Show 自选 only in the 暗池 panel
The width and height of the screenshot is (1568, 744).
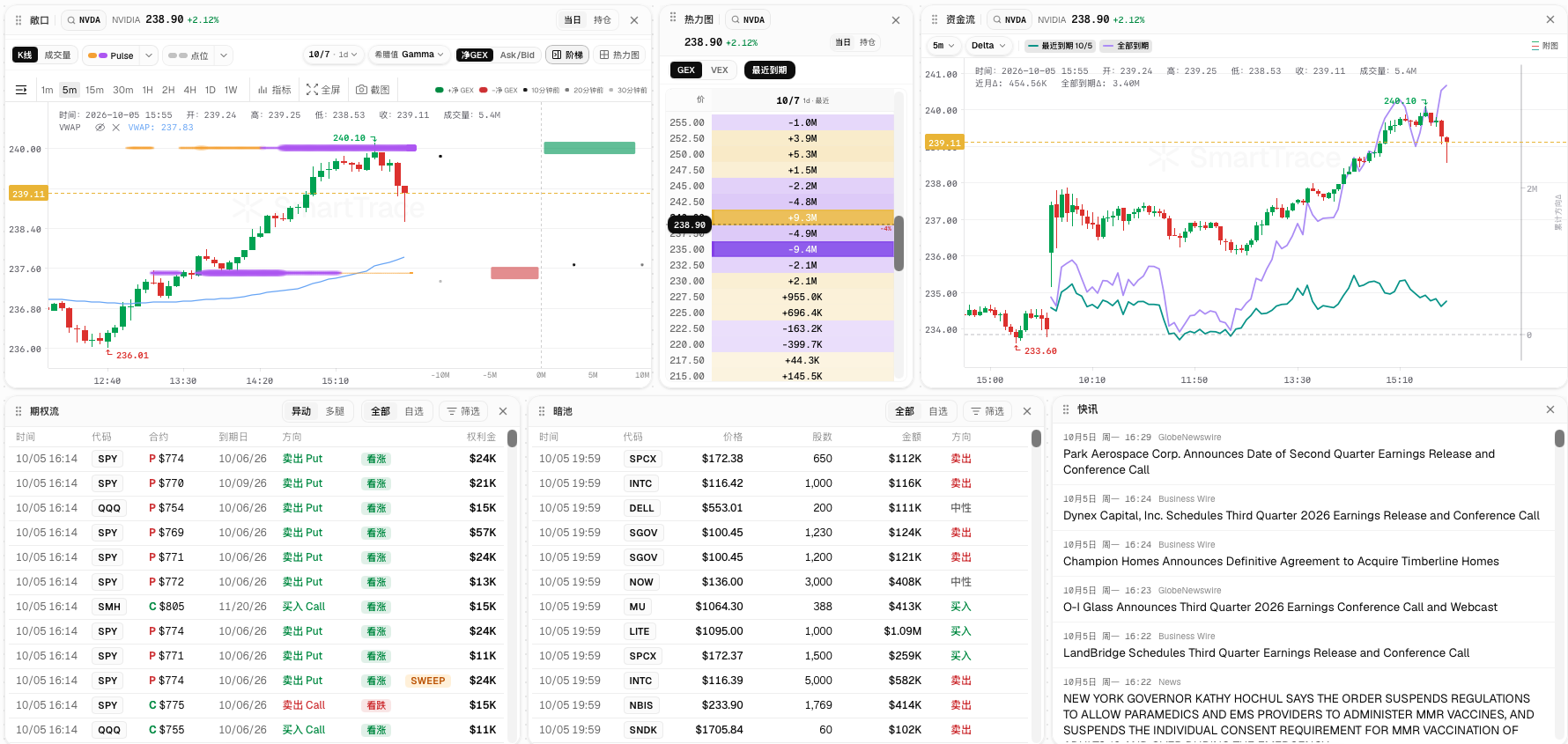coord(938,411)
